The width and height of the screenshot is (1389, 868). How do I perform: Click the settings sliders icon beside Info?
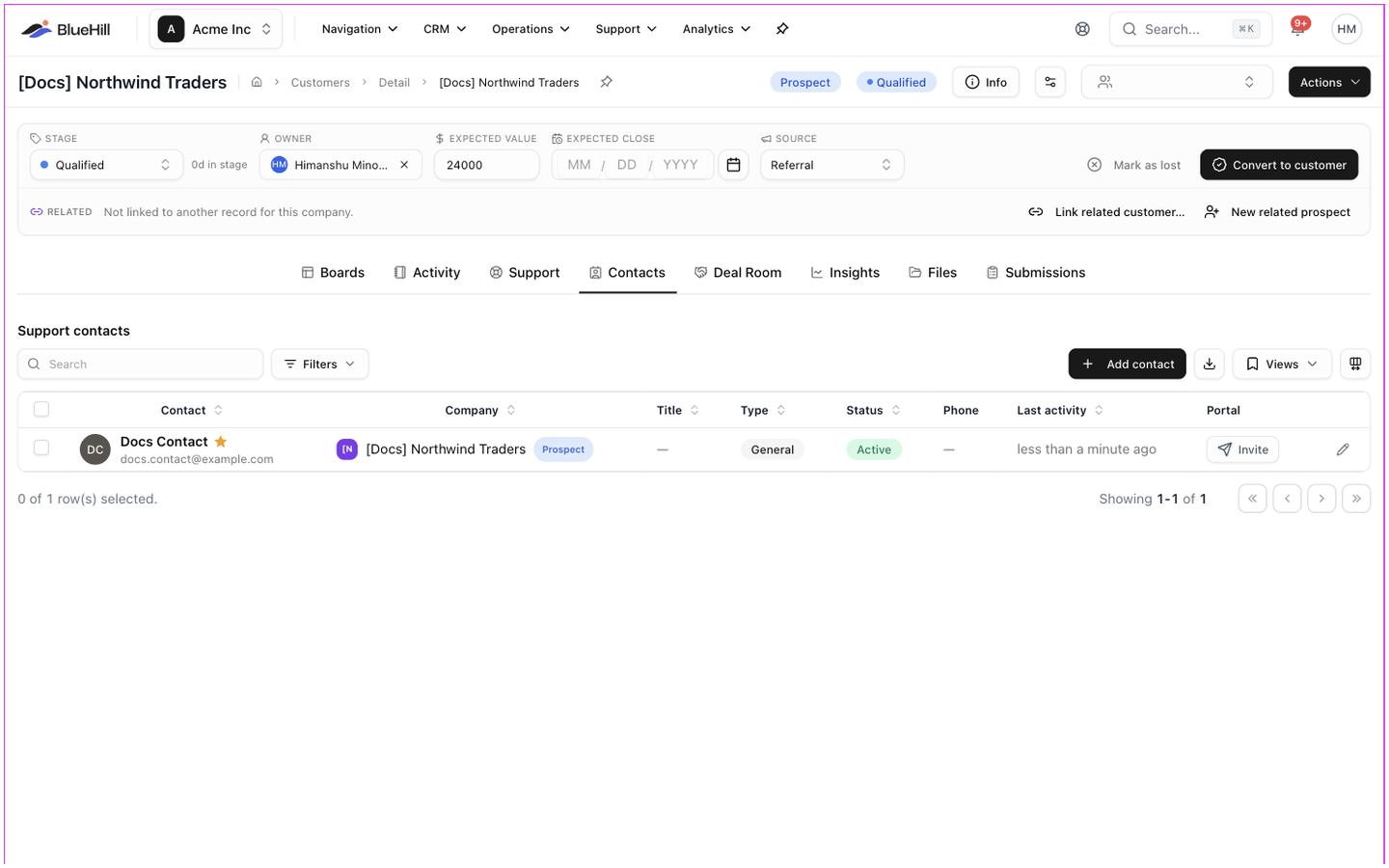pyautogui.click(x=1050, y=82)
